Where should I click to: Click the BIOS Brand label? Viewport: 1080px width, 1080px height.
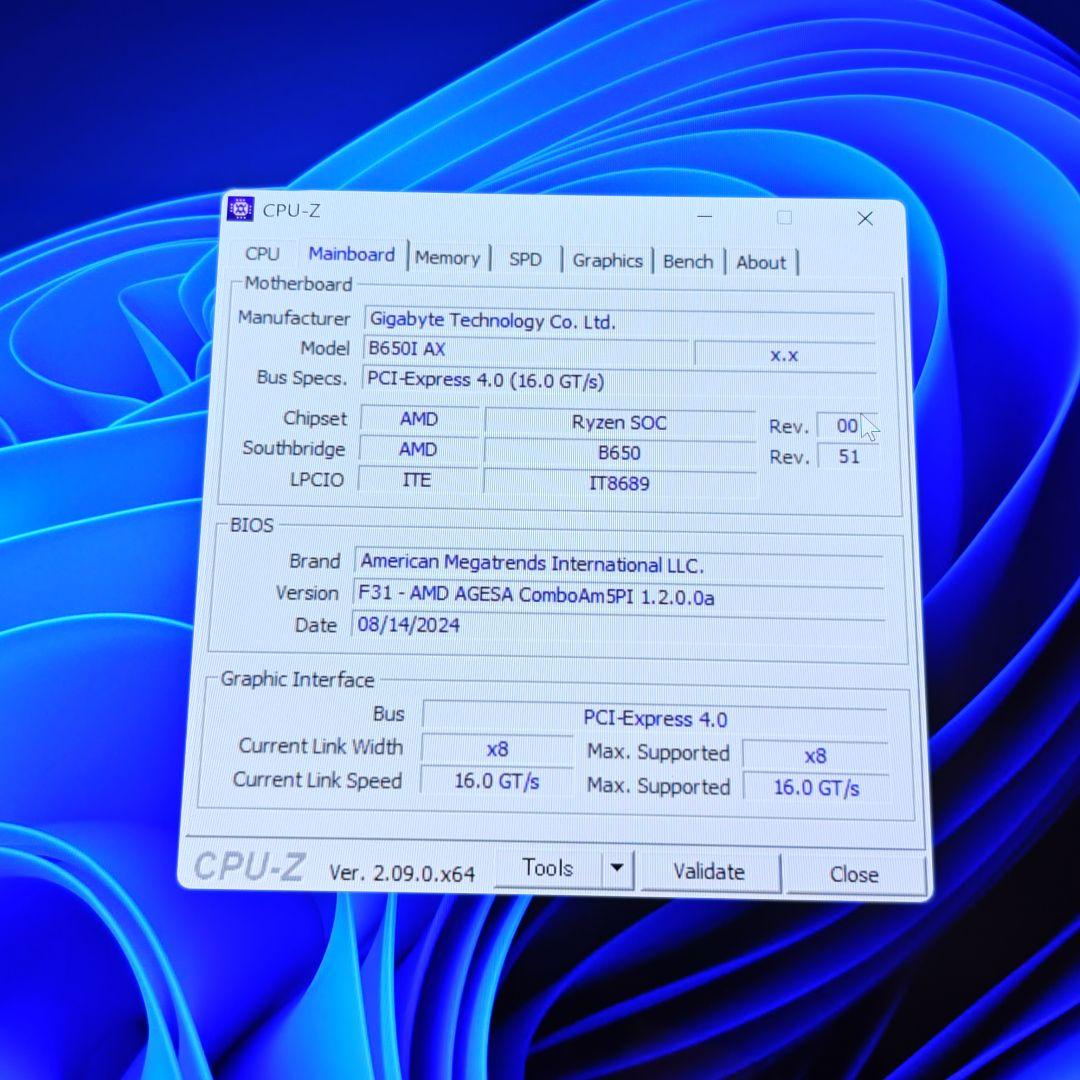[x=315, y=561]
